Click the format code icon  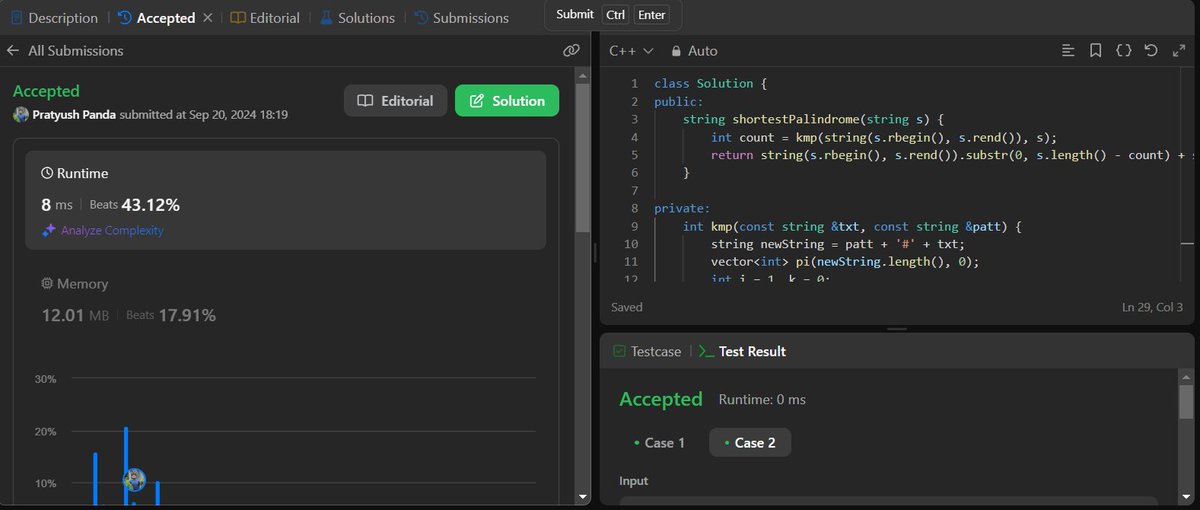point(1068,50)
